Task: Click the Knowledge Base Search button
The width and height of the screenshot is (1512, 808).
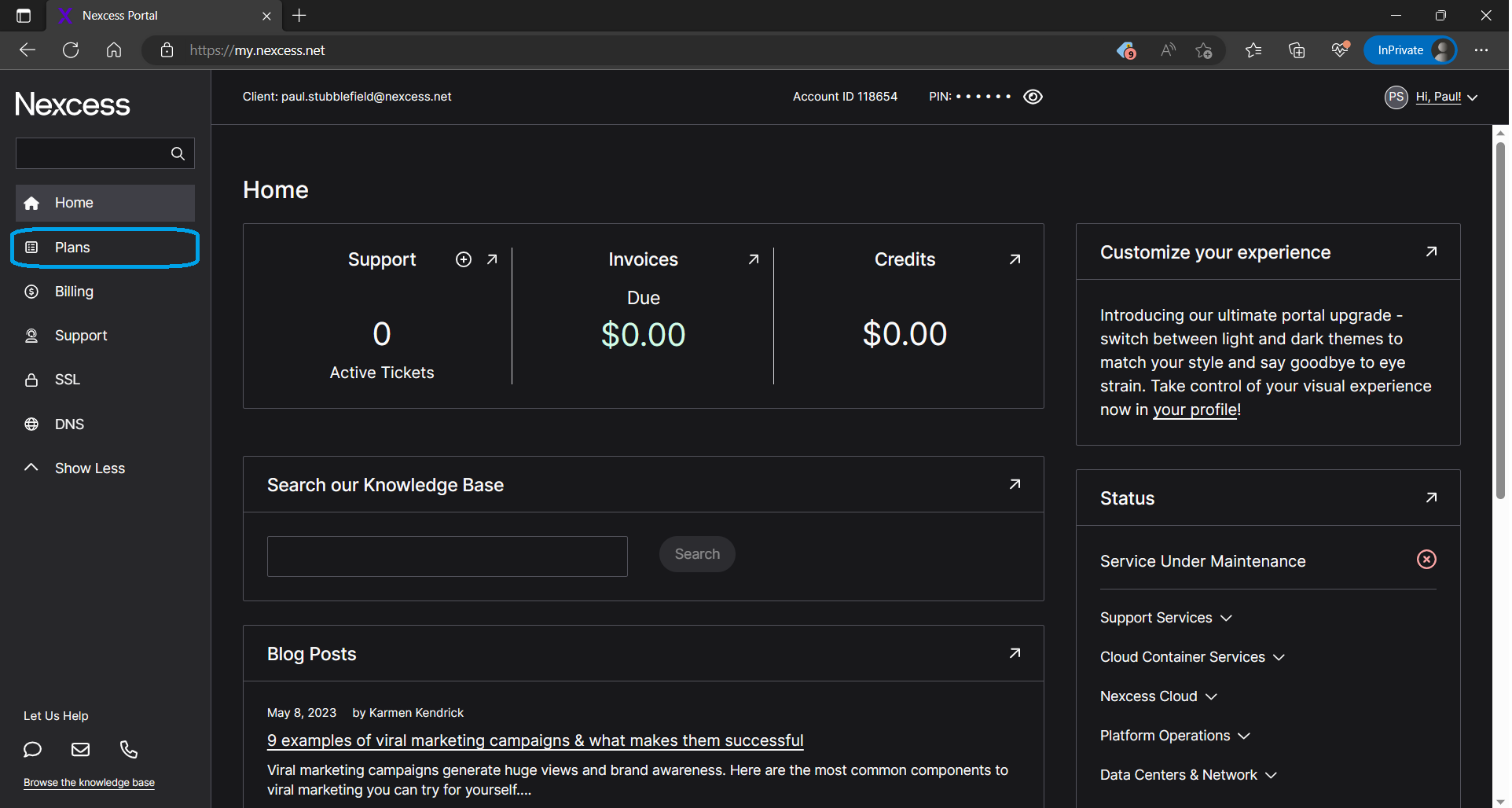Action: (696, 554)
